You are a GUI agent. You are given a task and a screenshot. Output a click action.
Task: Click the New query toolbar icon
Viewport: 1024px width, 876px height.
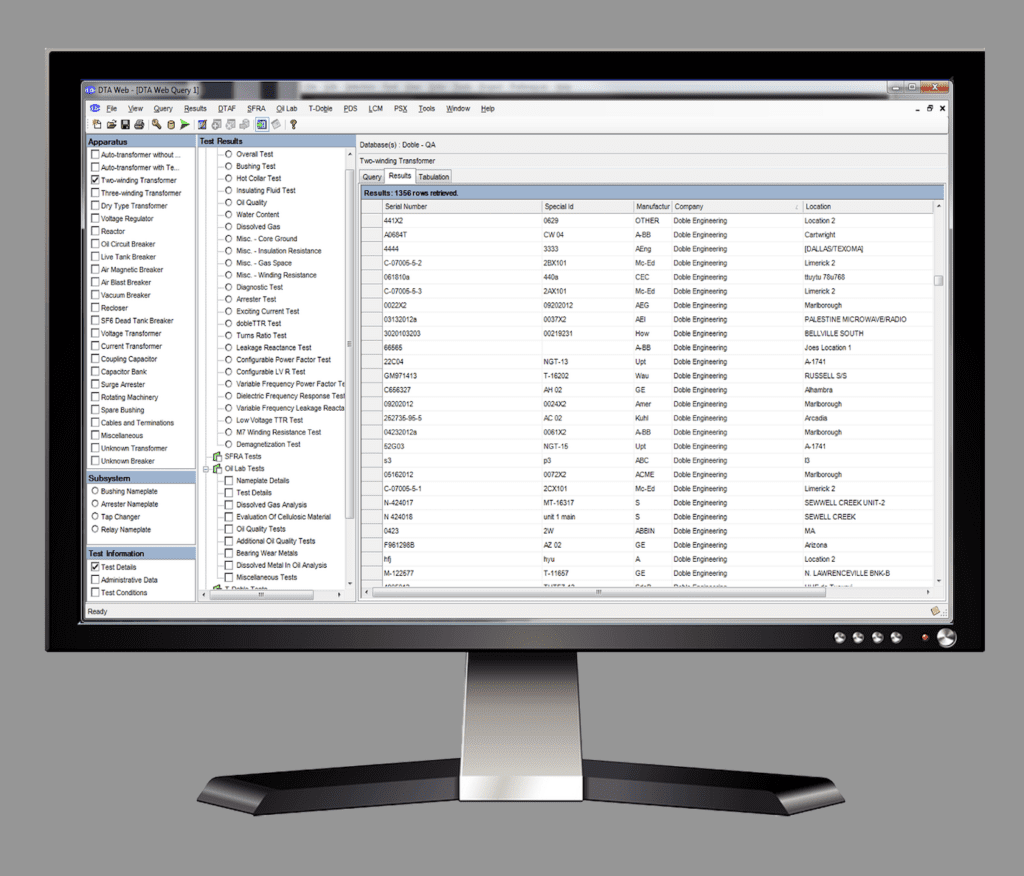97,125
